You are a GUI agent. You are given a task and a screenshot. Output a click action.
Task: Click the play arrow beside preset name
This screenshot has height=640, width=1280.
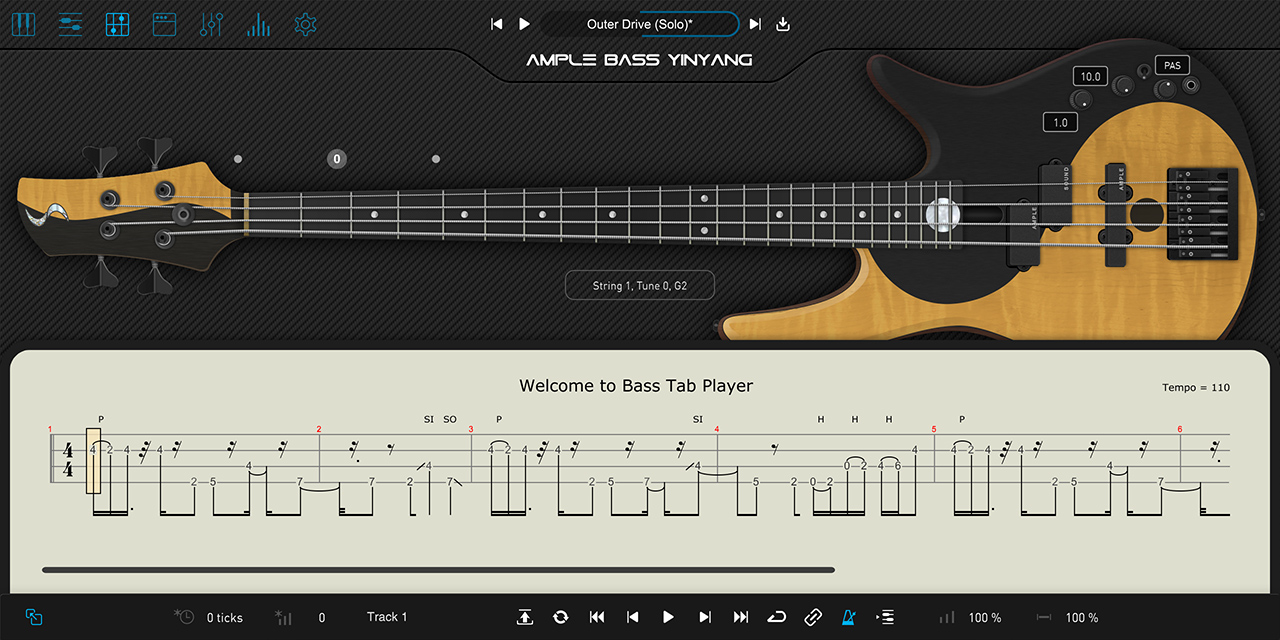524,24
